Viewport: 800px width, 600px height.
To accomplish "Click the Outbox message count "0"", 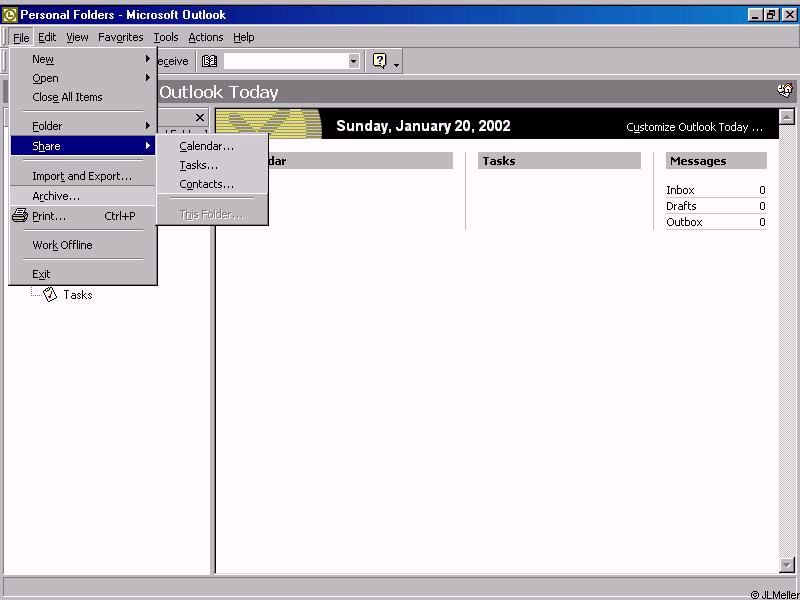I will 762,222.
